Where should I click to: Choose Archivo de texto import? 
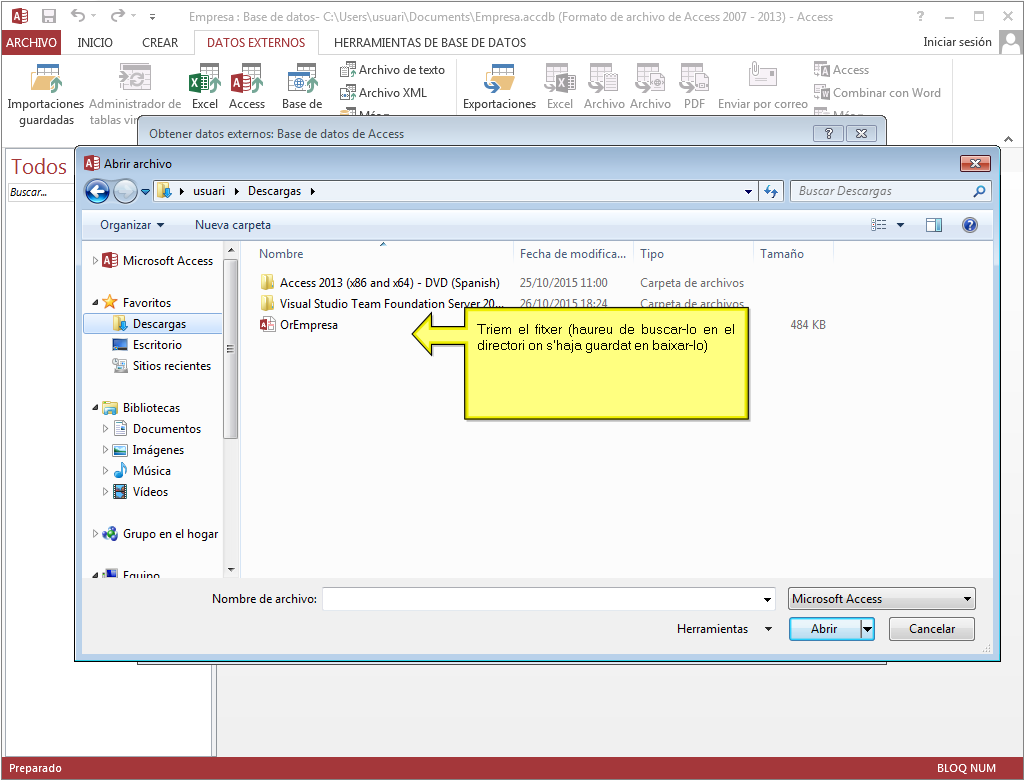(392, 70)
